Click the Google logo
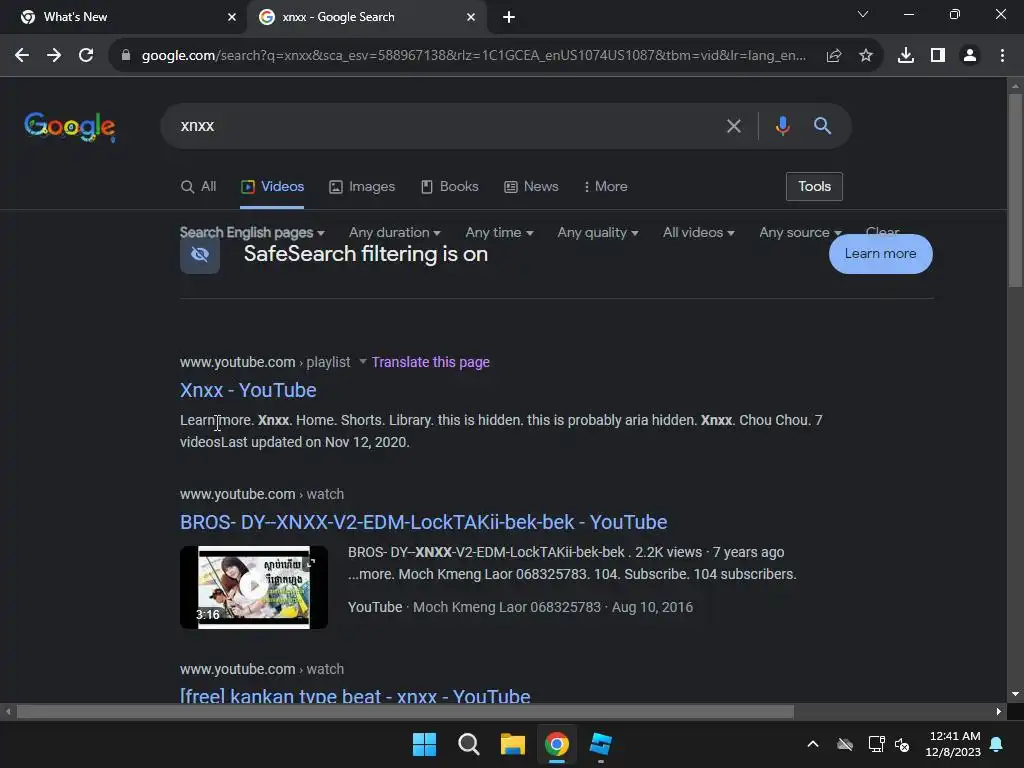1024x768 pixels. click(70, 127)
